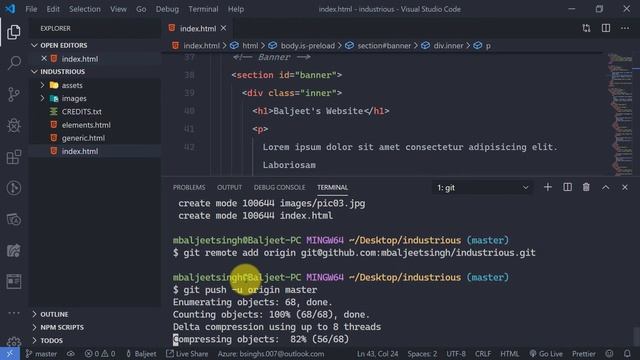Kill the terminal with trash icon
The image size is (640, 360).
click(586, 187)
